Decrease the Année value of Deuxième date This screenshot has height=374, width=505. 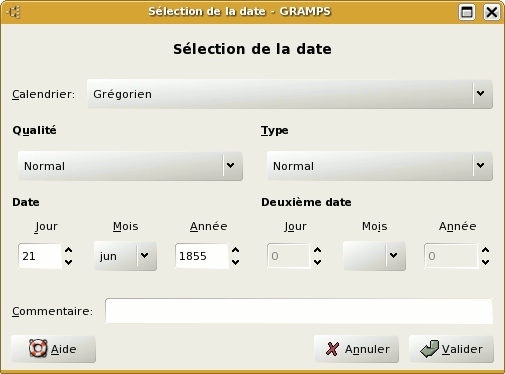pos(486,262)
